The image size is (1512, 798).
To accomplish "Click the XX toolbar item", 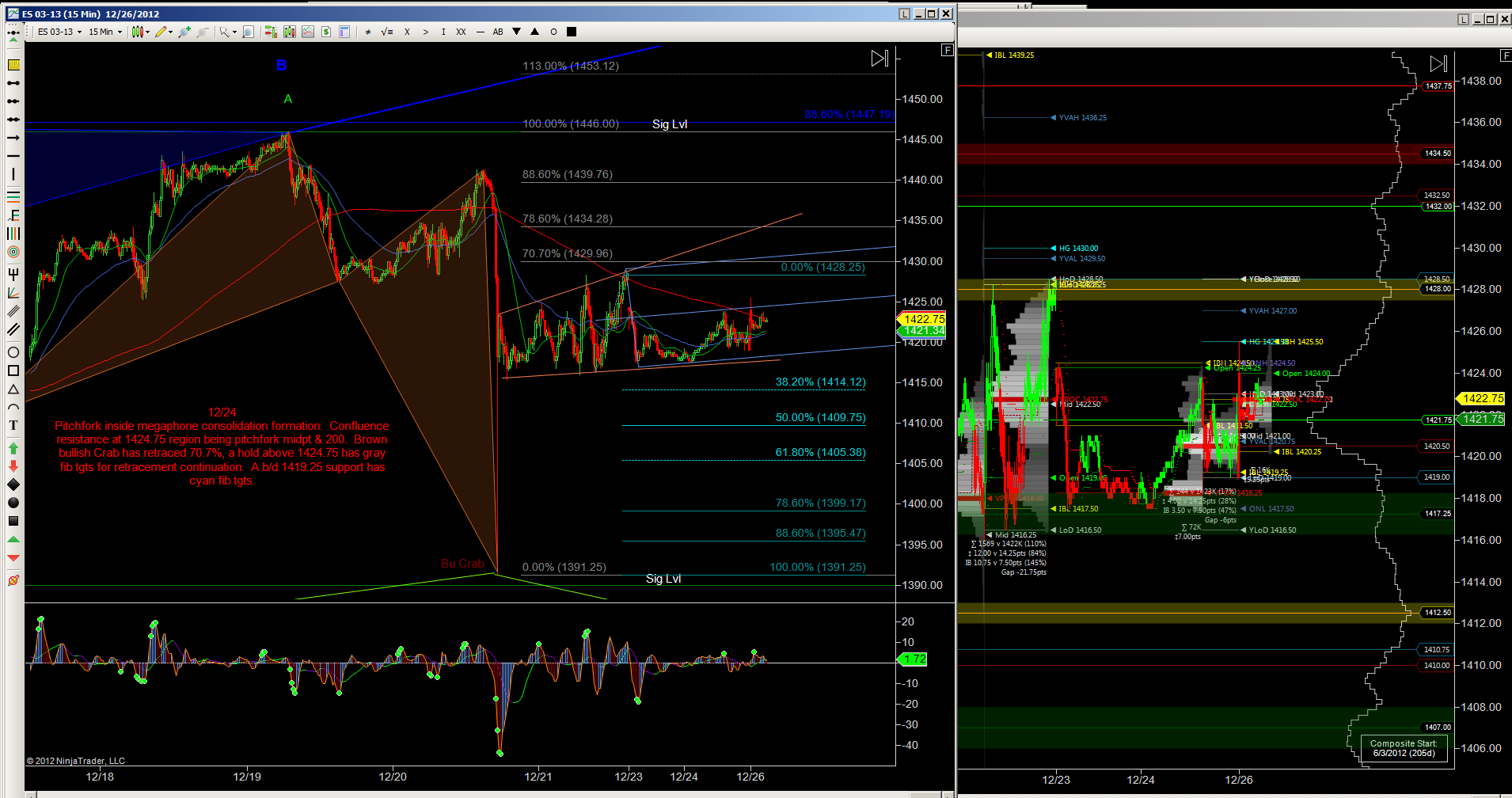I will pos(461,32).
